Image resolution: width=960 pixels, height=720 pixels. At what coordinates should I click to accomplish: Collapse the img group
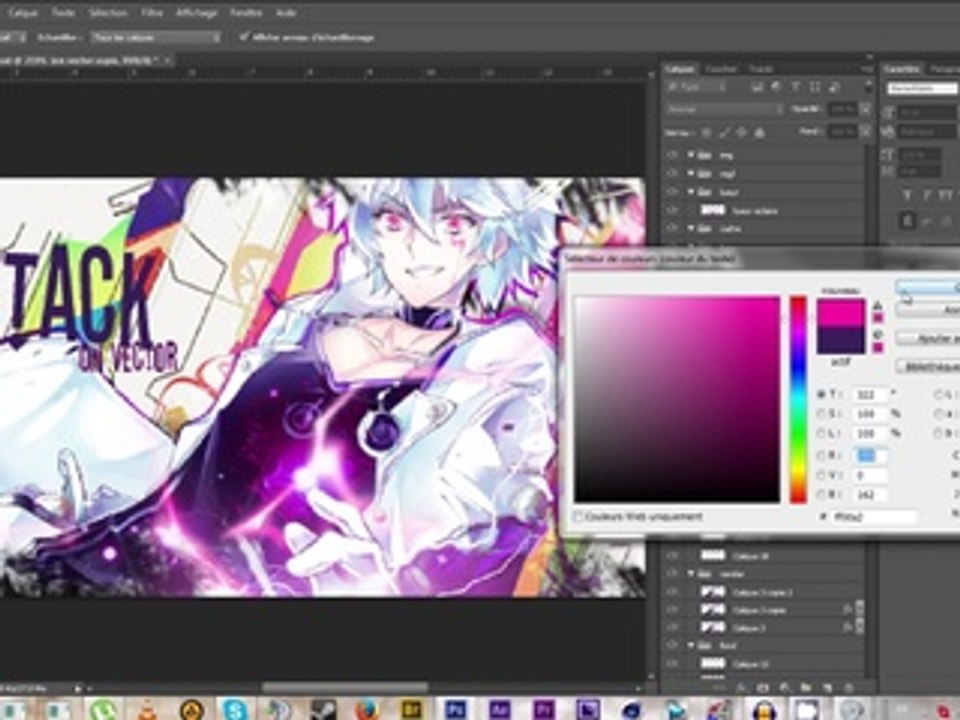[x=691, y=156]
